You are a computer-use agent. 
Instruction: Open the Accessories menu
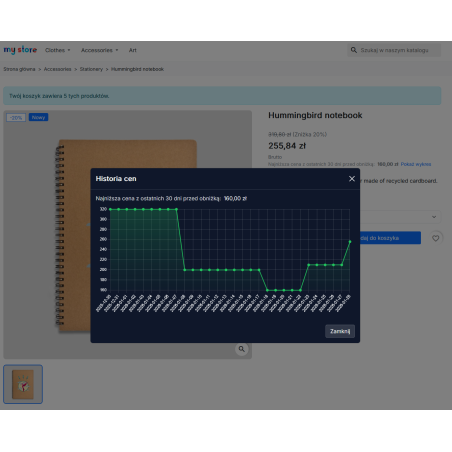(x=97, y=50)
